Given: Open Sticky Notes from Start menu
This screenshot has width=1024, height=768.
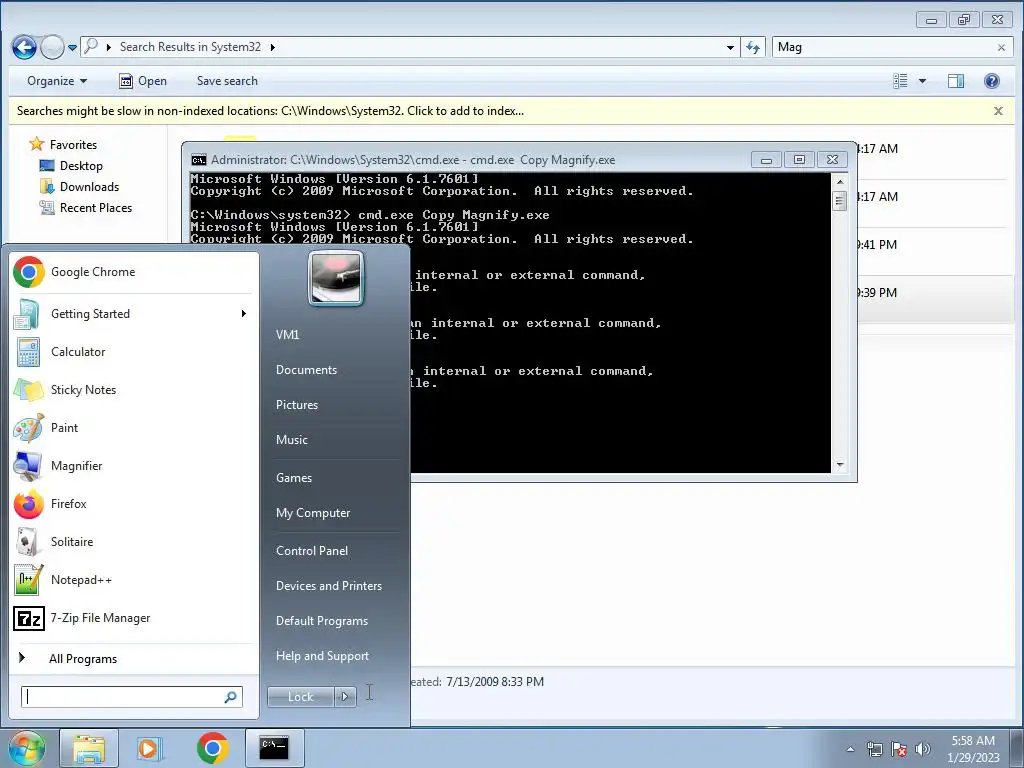Looking at the screenshot, I should coord(134,389).
